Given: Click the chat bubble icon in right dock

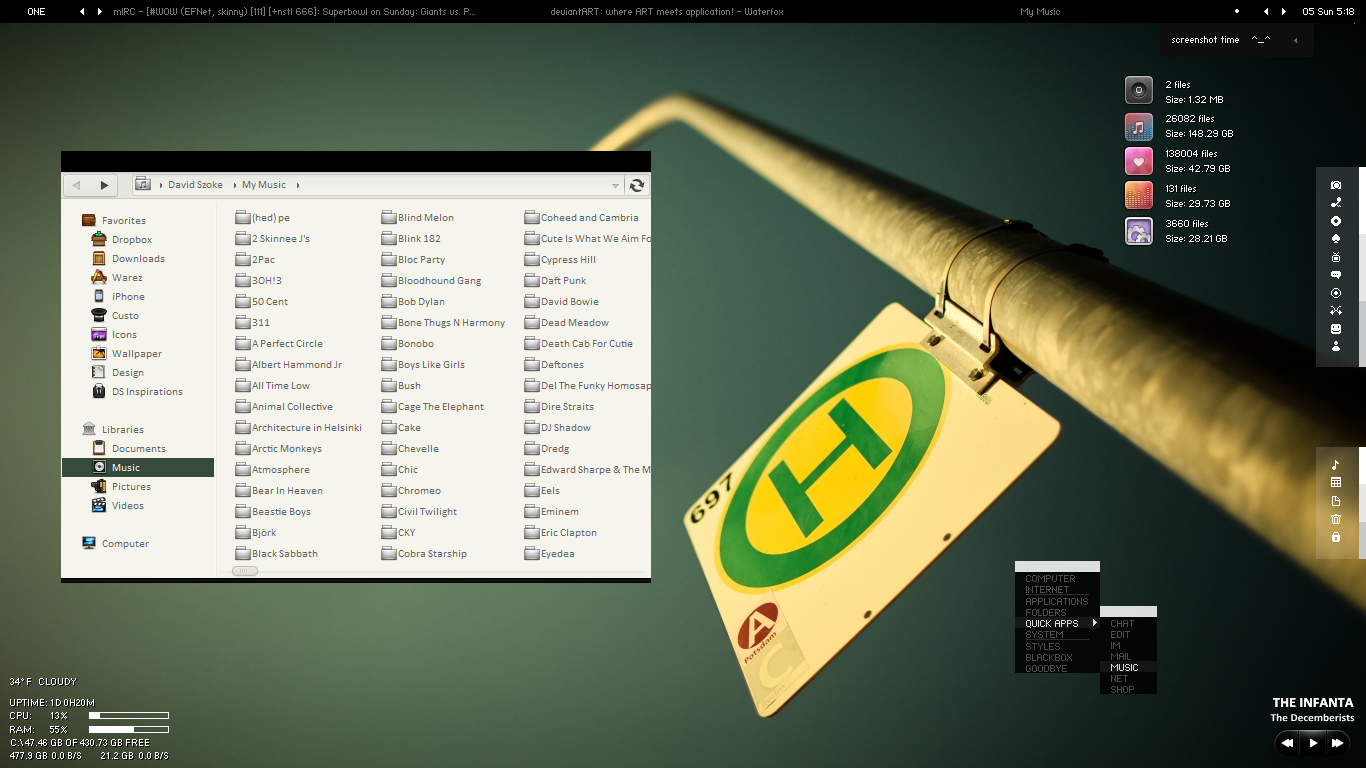Looking at the screenshot, I should 1336,275.
